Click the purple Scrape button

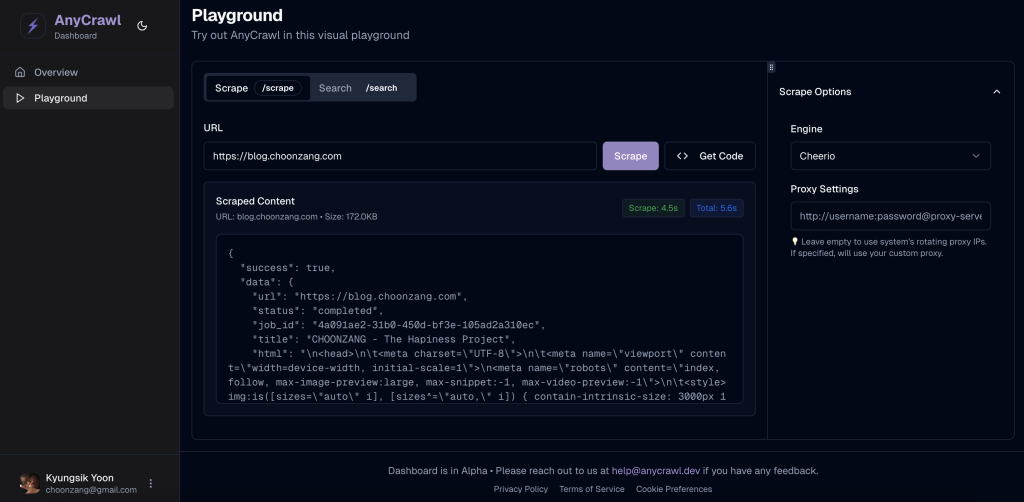[x=630, y=156]
